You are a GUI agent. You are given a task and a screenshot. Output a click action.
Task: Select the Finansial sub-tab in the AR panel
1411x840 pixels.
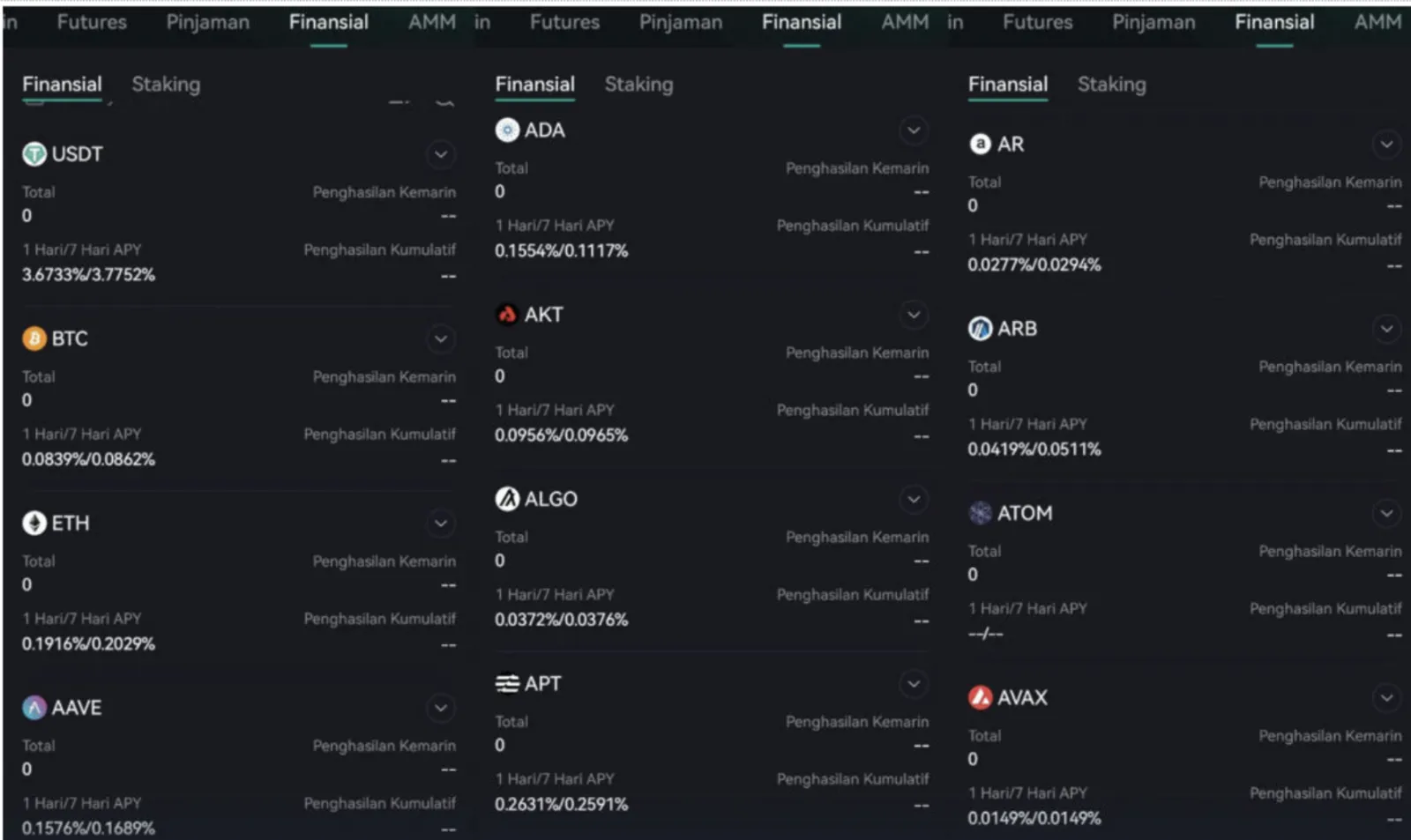pyautogui.click(x=1008, y=85)
